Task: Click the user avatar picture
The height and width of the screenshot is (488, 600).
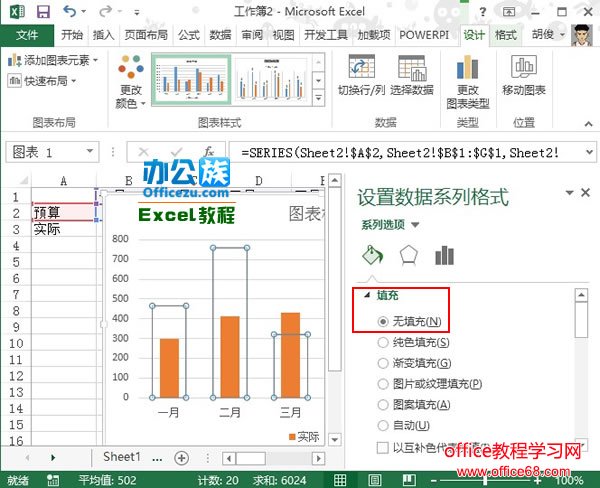Action: tap(582, 35)
